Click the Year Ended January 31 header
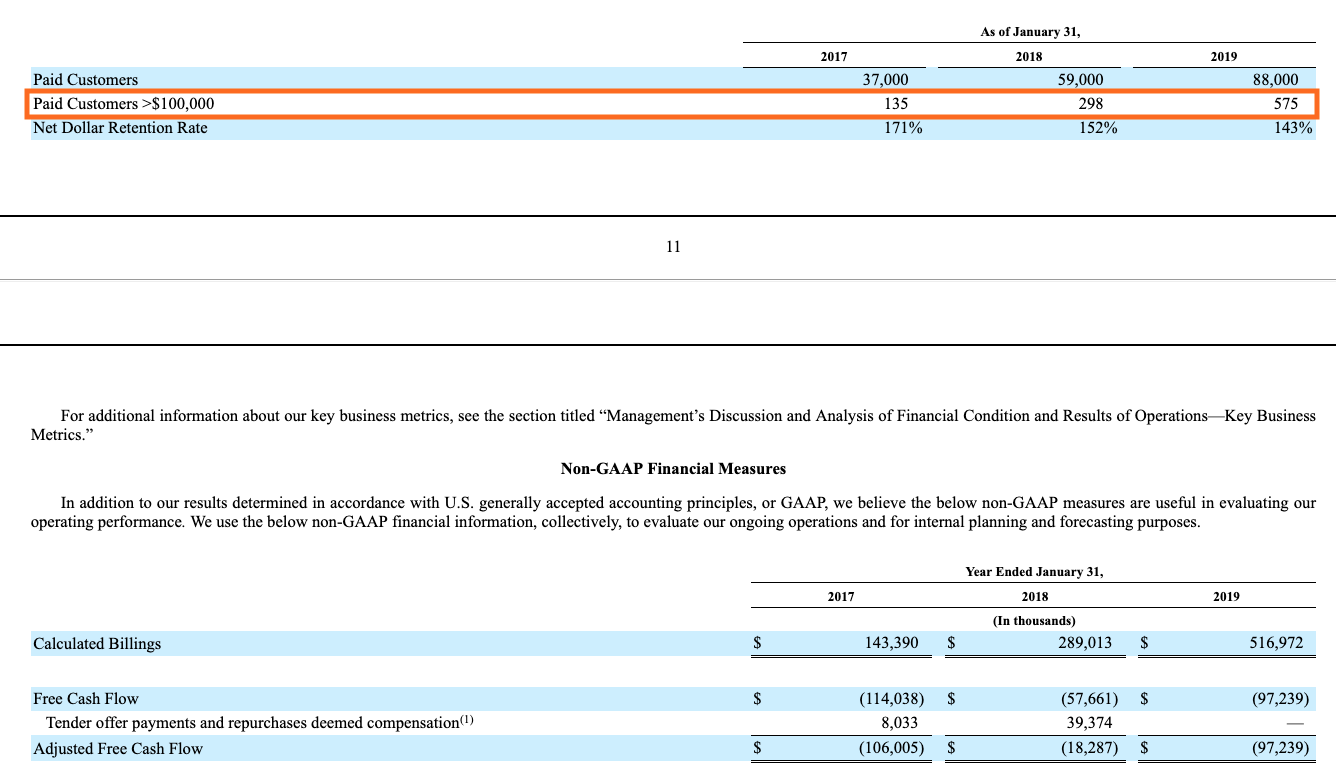 coord(1034,571)
